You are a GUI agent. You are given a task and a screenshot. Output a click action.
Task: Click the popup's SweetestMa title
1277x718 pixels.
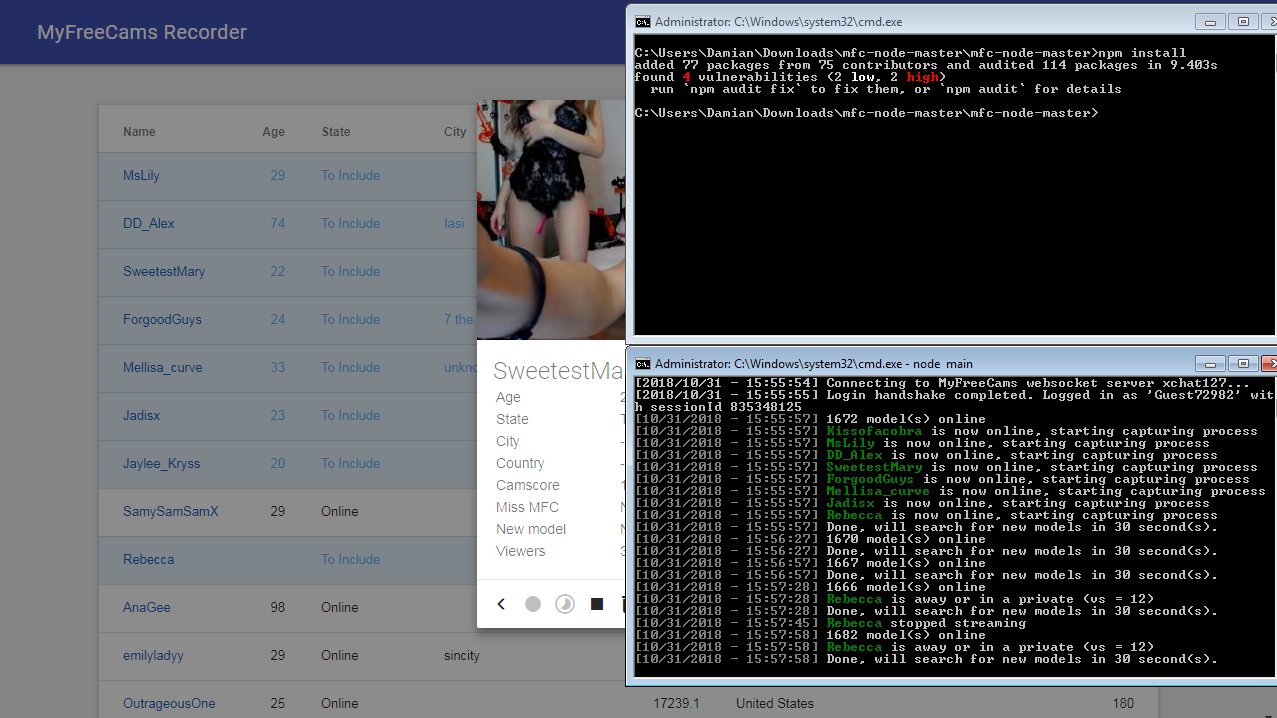[x=559, y=371]
